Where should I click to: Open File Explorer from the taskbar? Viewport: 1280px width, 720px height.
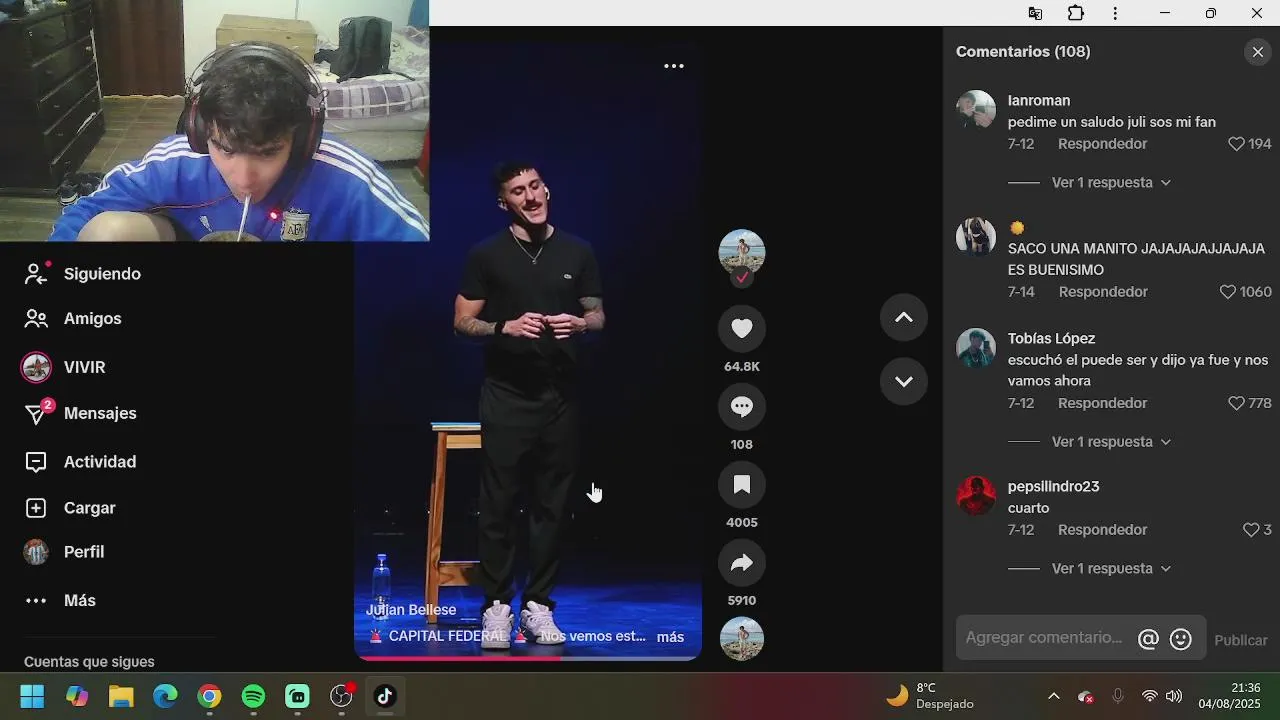(x=121, y=696)
